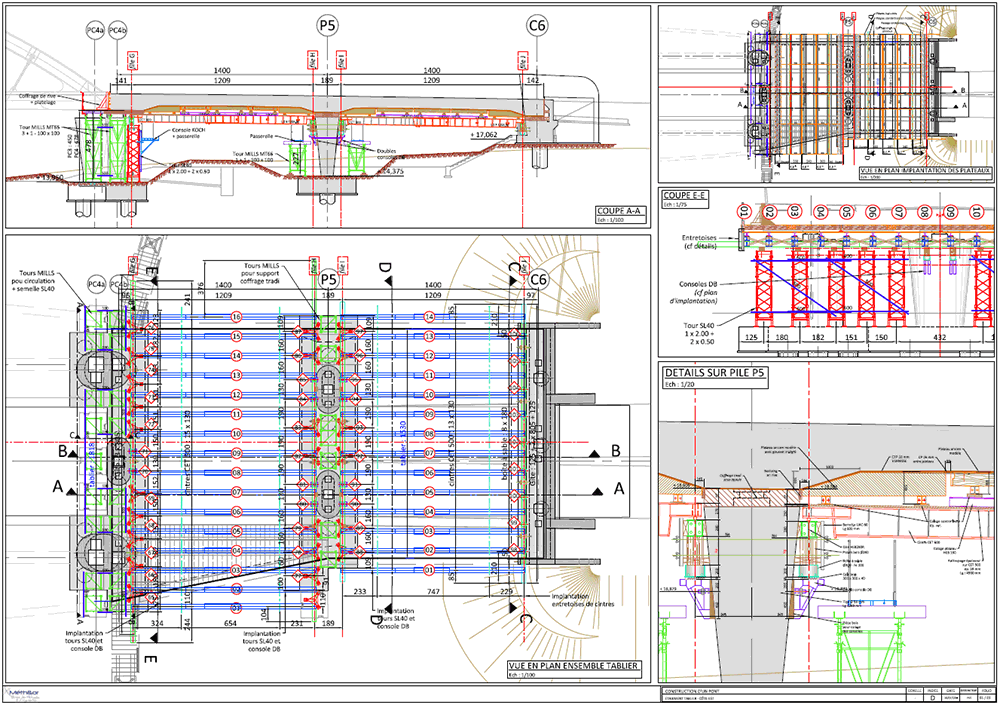Select the C6 axis bubble in Coupe A-A
Viewport: 1000px width, 705px height.
point(537,26)
